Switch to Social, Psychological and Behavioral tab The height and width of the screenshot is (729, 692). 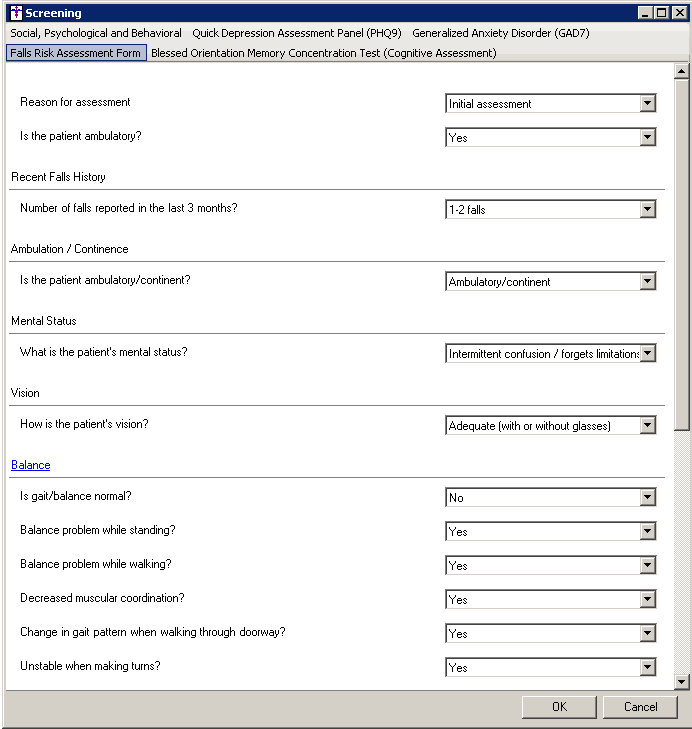(96, 33)
